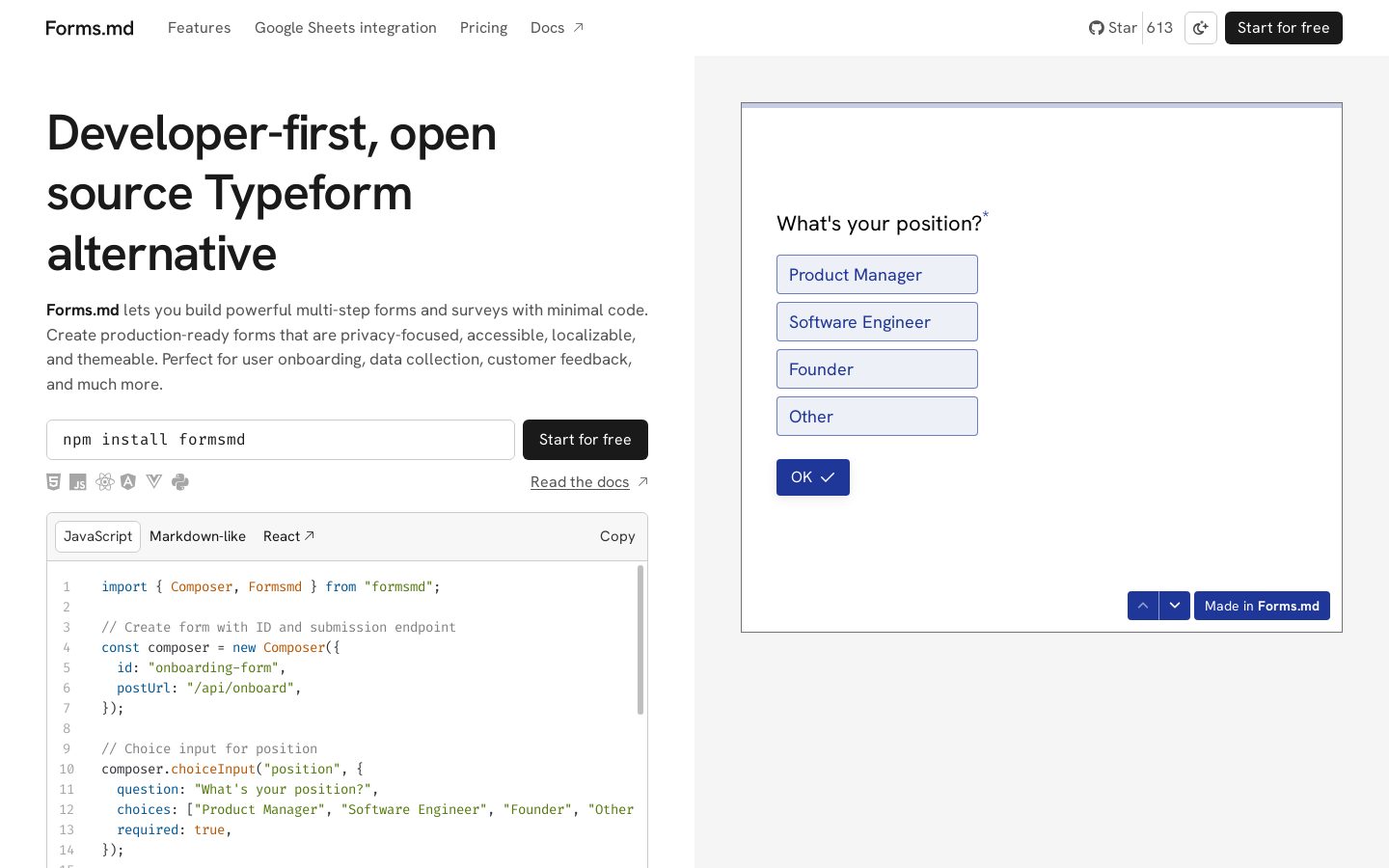Click the React atom icon
This screenshot has height=868, width=1389.
point(104,482)
